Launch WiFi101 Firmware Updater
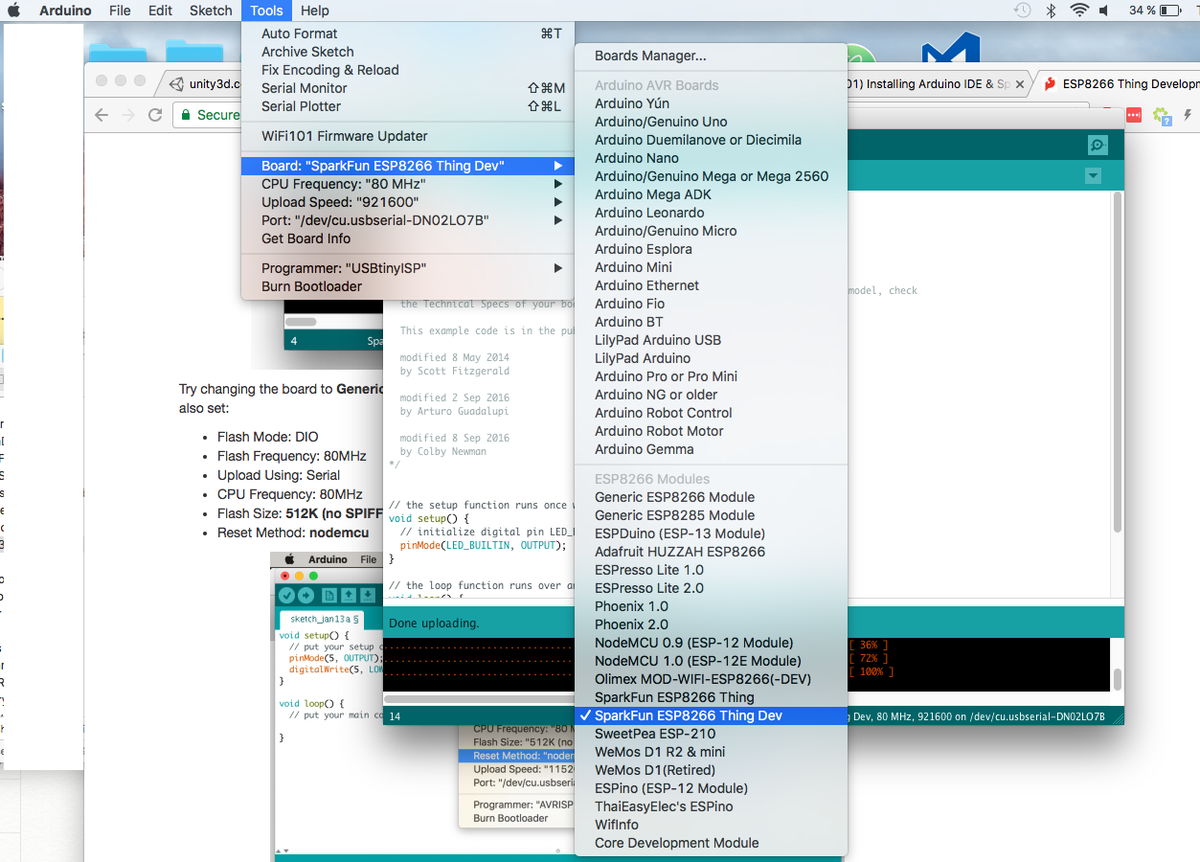The image size is (1200, 862). [x=408, y=136]
